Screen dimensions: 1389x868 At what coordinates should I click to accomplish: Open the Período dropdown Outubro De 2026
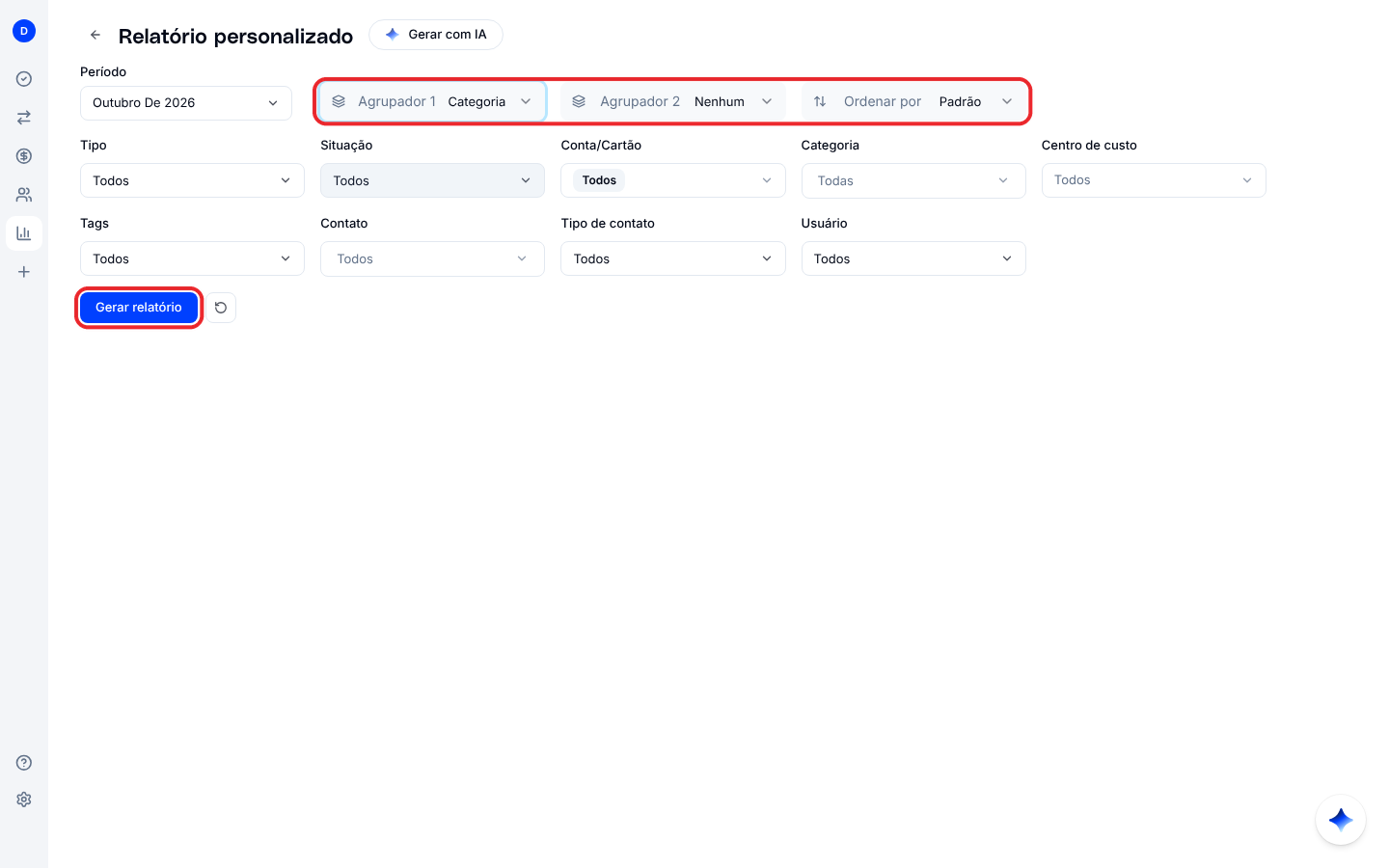click(x=186, y=103)
